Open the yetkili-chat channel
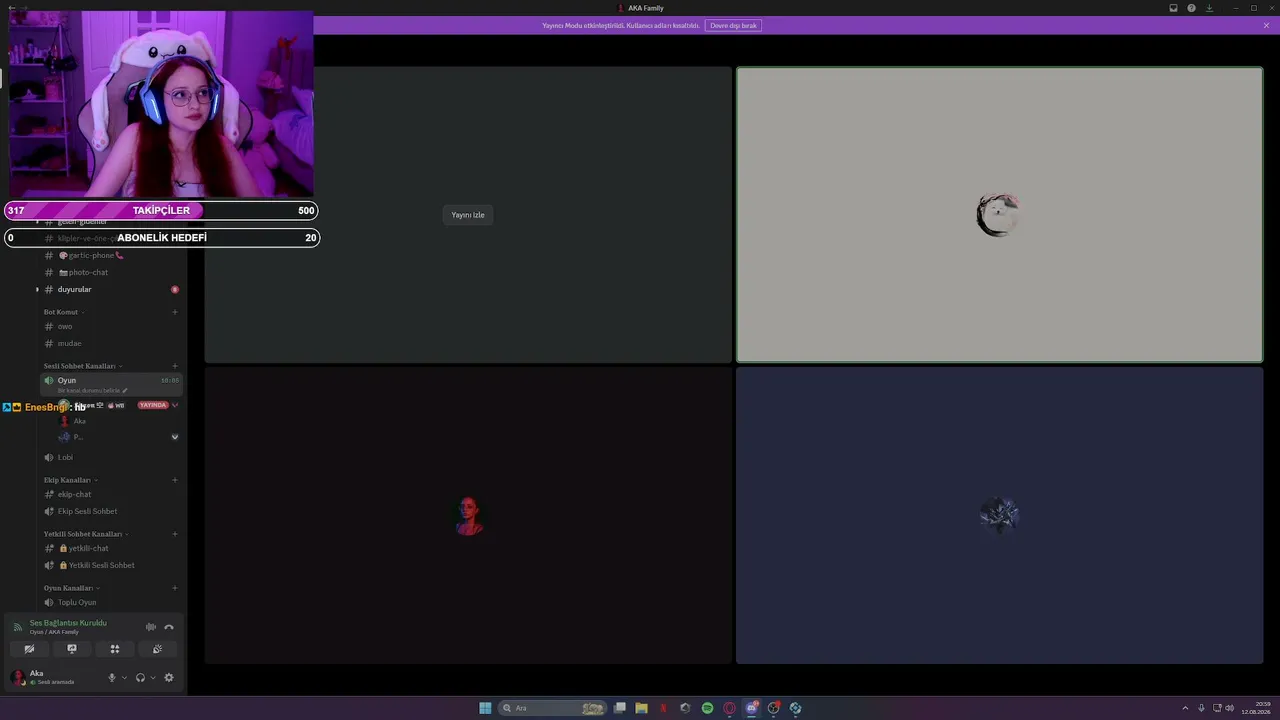The width and height of the screenshot is (1280, 720). 88,548
